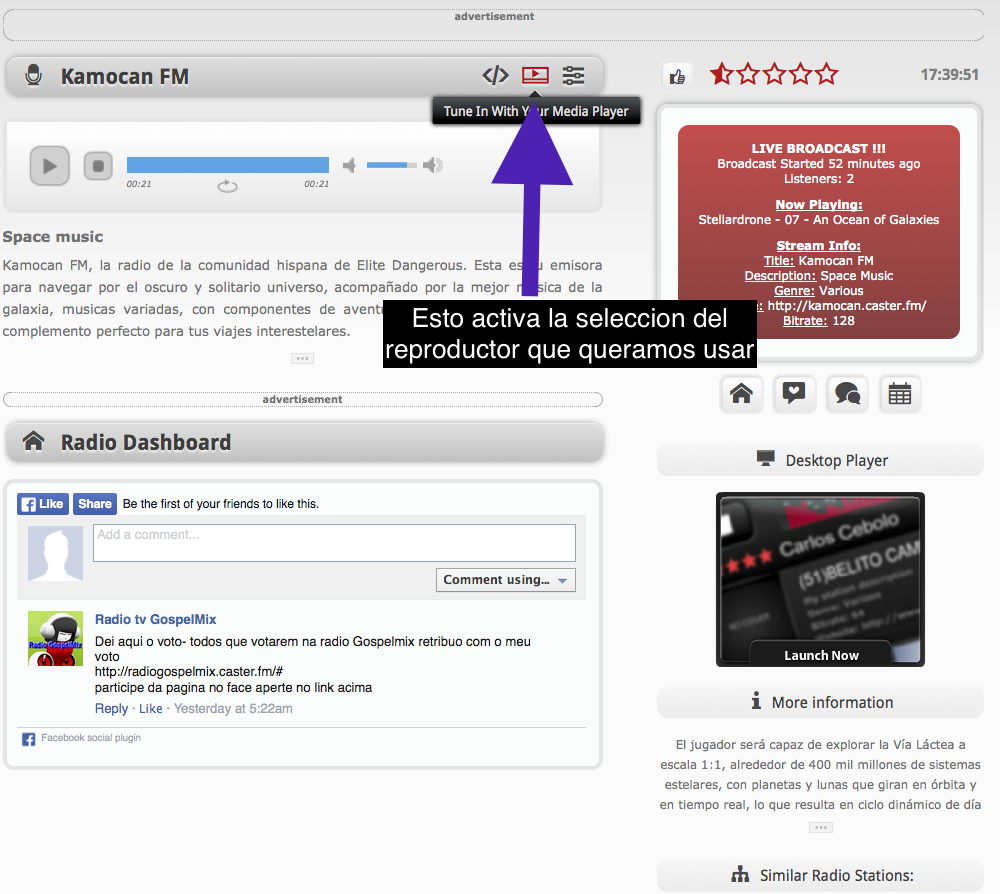Click the Space music heading
Image resolution: width=1000 pixels, height=894 pixels.
(53, 237)
